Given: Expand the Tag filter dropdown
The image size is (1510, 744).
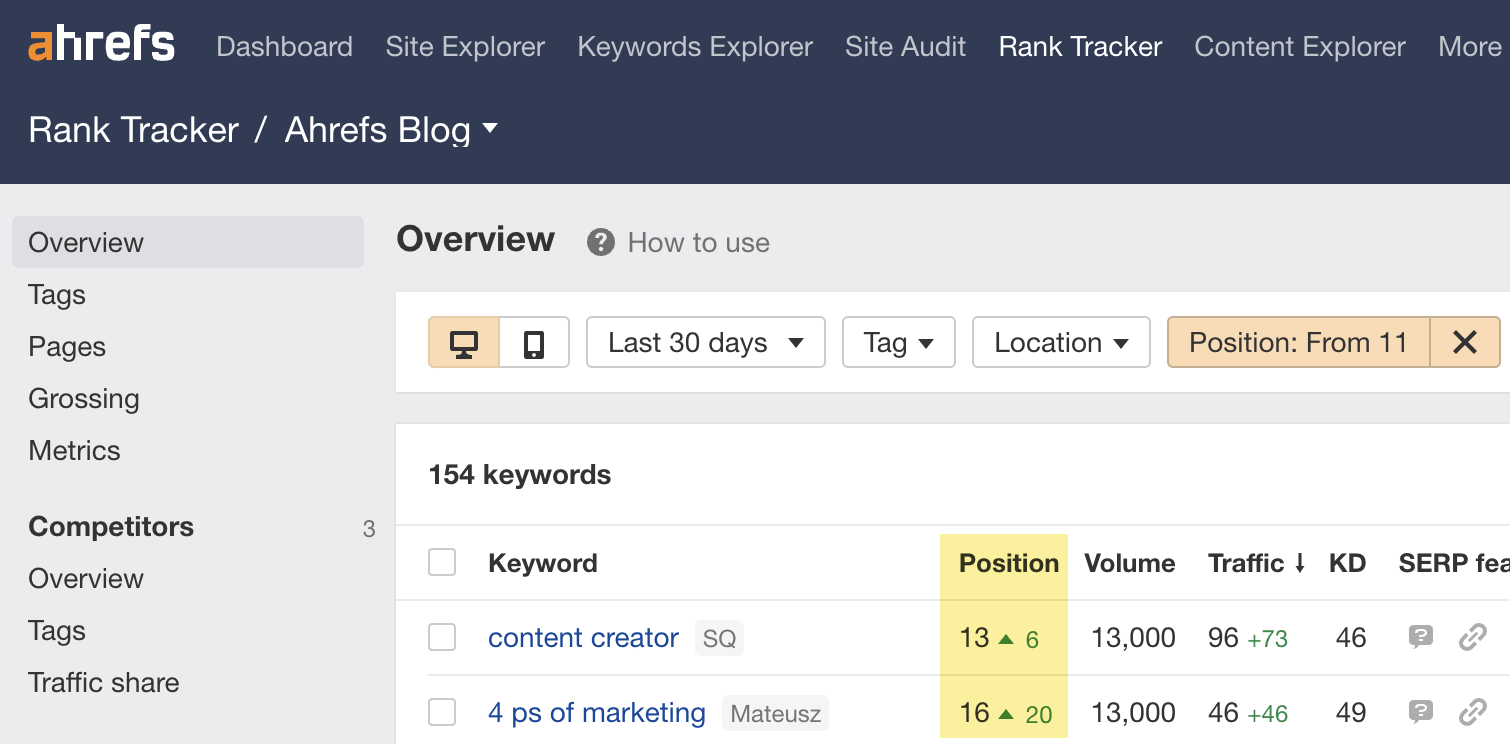Looking at the screenshot, I should tap(898, 343).
